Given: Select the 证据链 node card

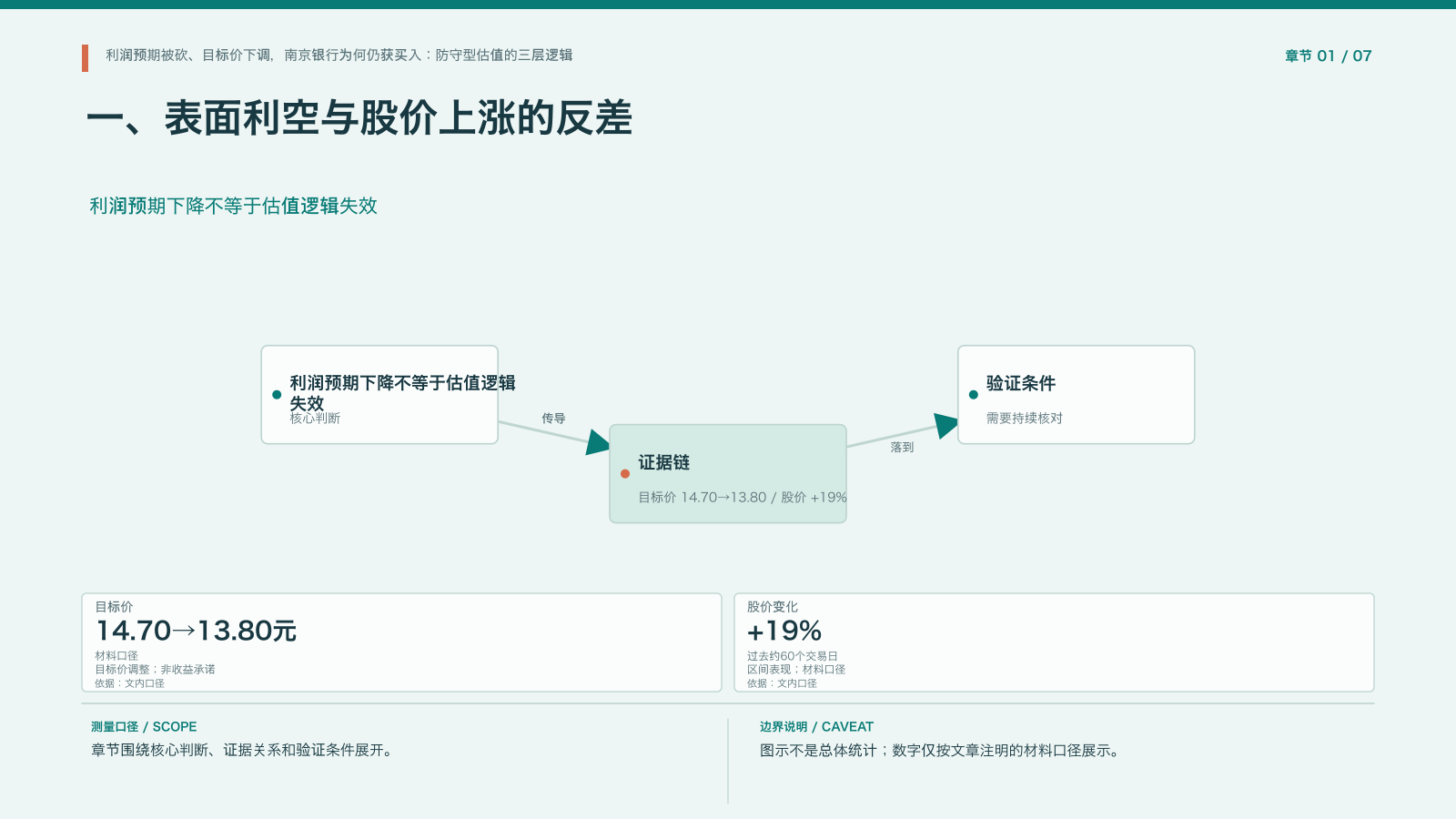Looking at the screenshot, I should click(x=728, y=473).
